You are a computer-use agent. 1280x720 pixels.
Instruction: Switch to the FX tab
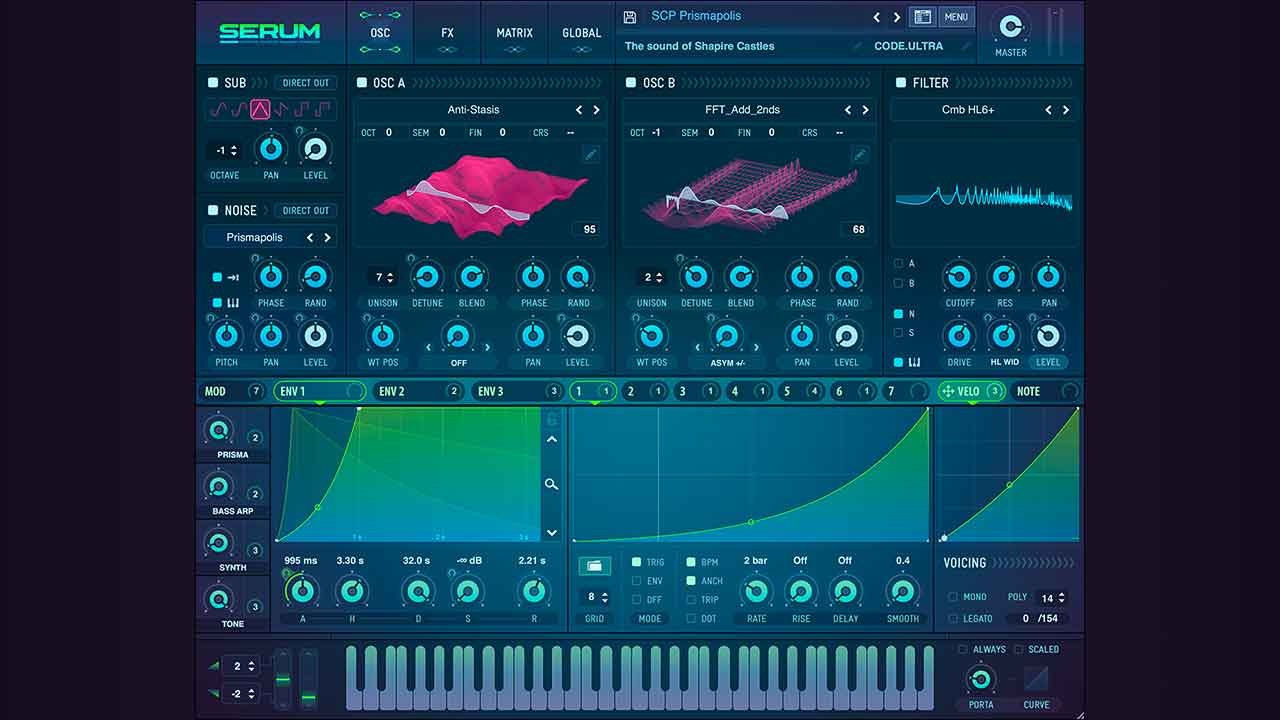(447, 32)
